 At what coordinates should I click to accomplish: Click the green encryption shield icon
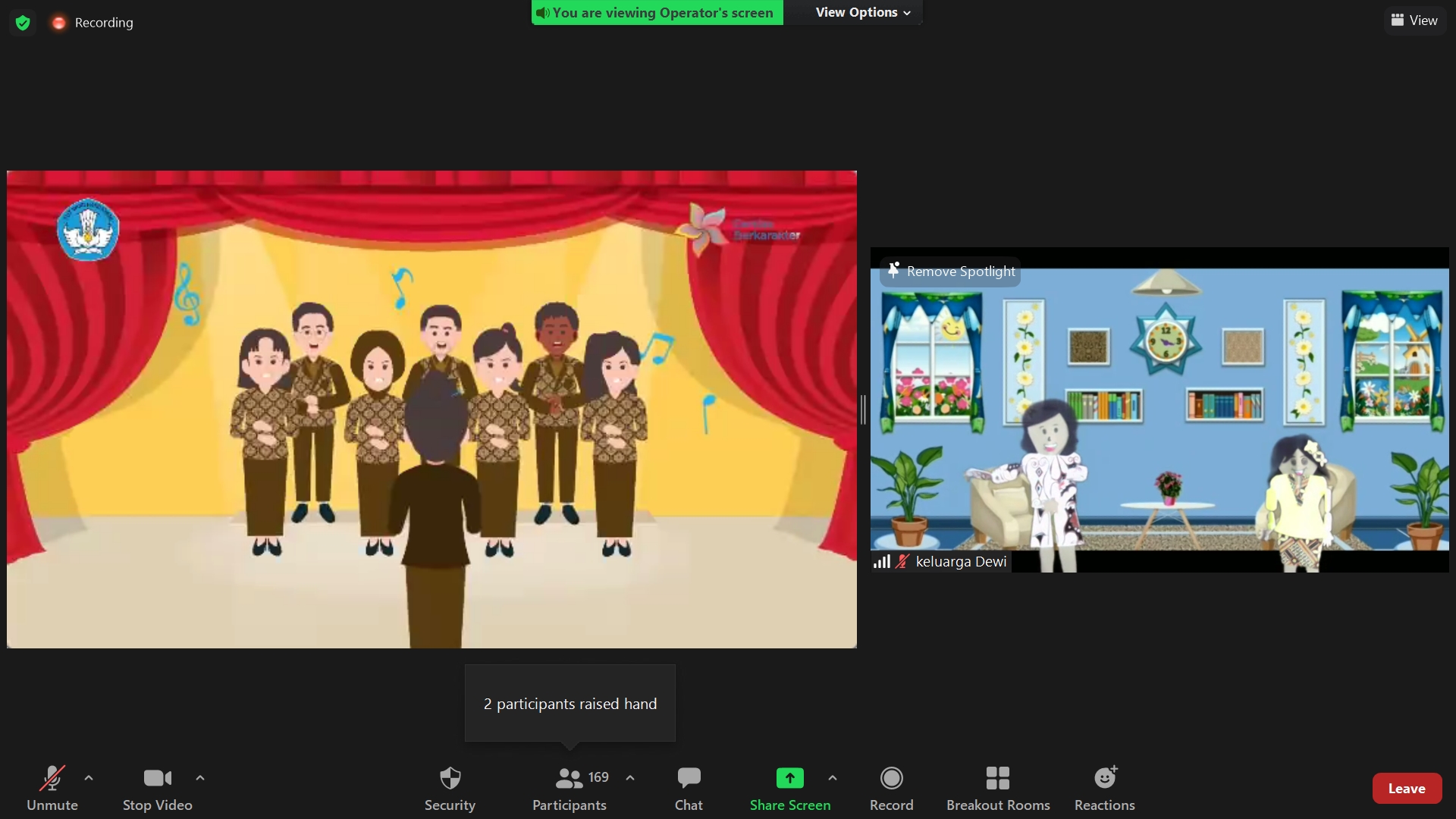pyautogui.click(x=23, y=23)
